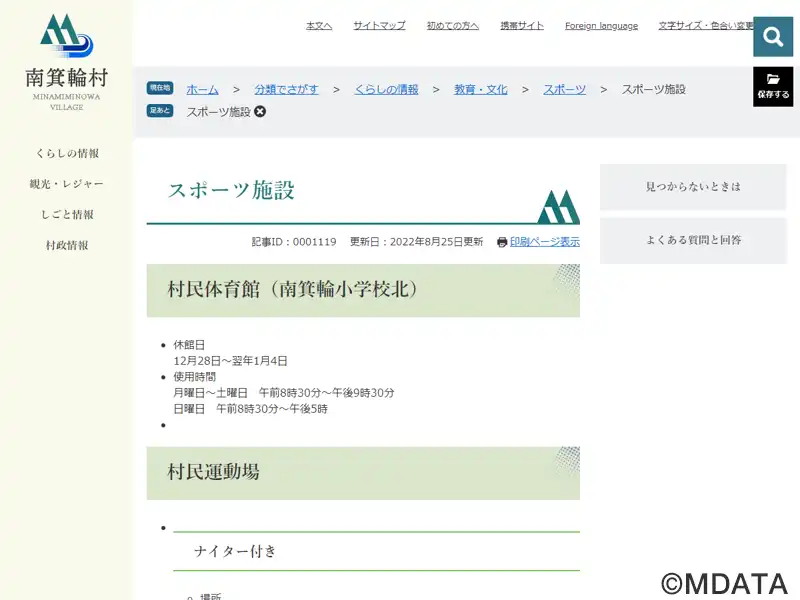Viewport: 800px width, 600px height.
Task: Open 観光・レジャー sidebar menu item
Action: [x=66, y=184]
